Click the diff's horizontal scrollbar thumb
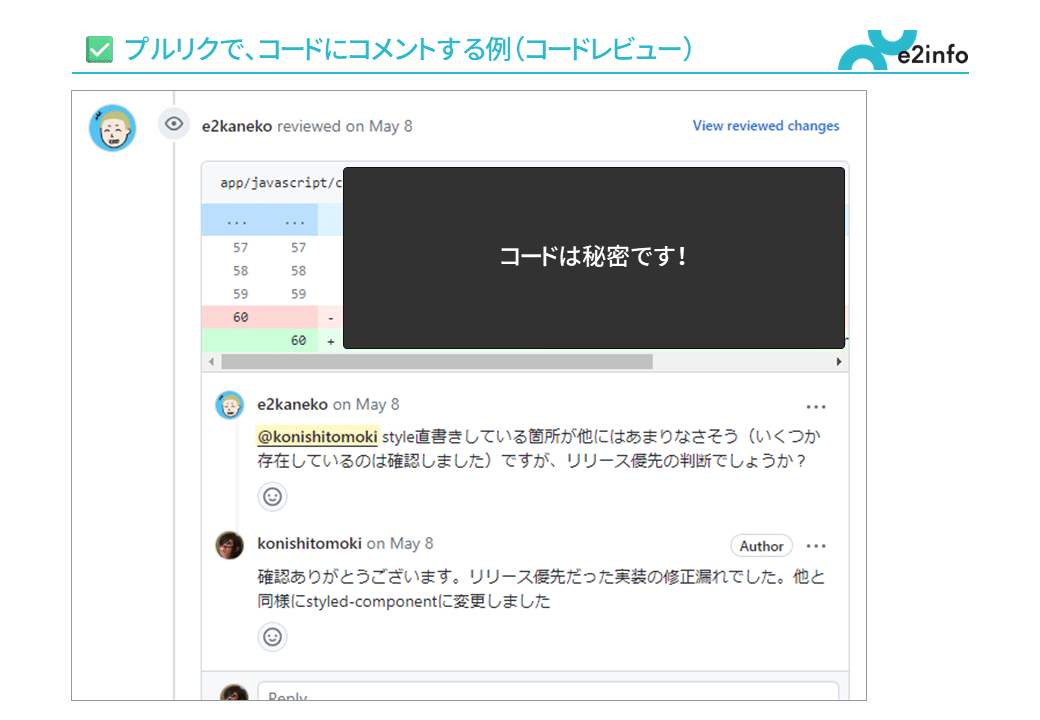Screen dimensions: 1040x720 point(436,361)
